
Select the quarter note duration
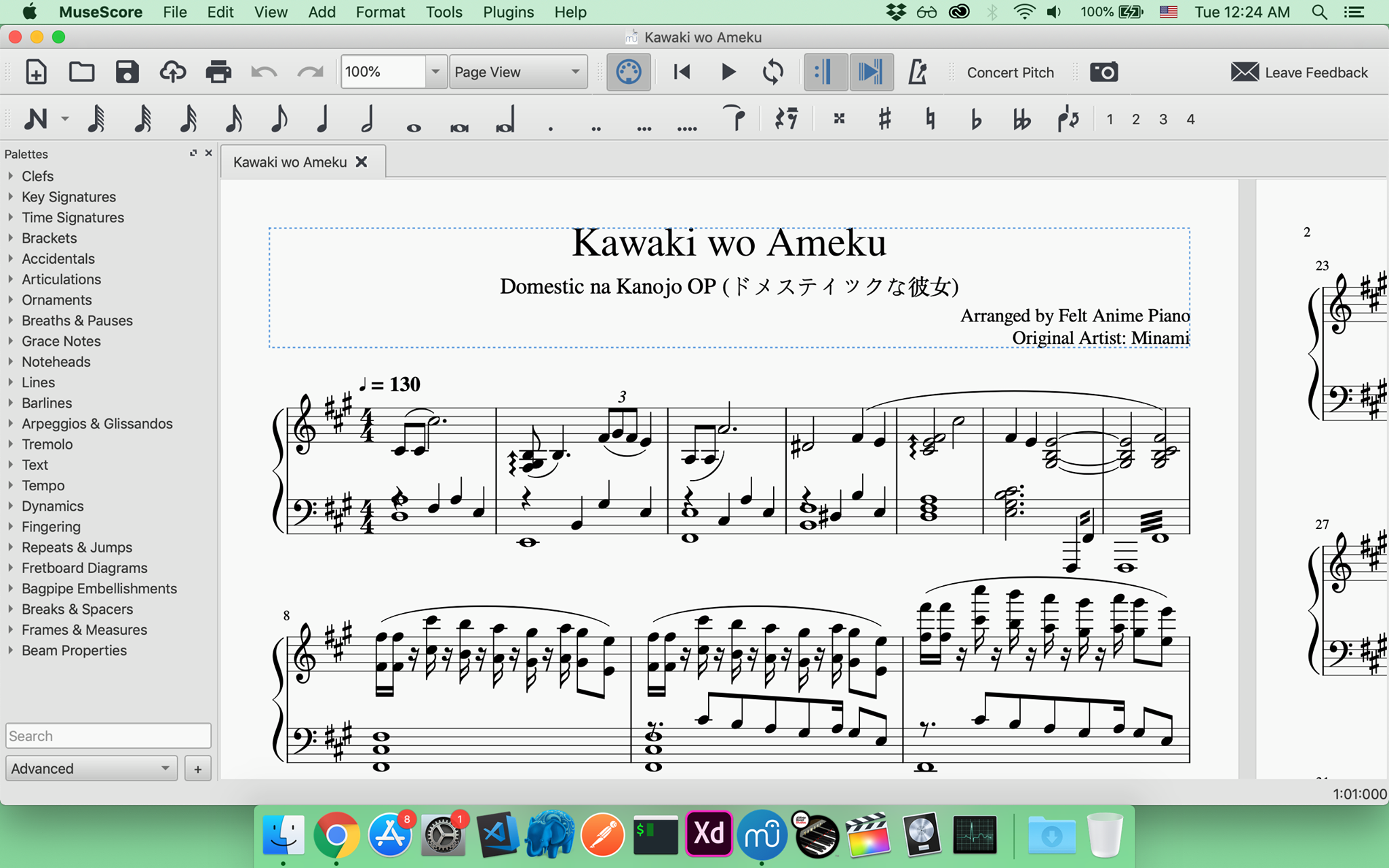323,119
